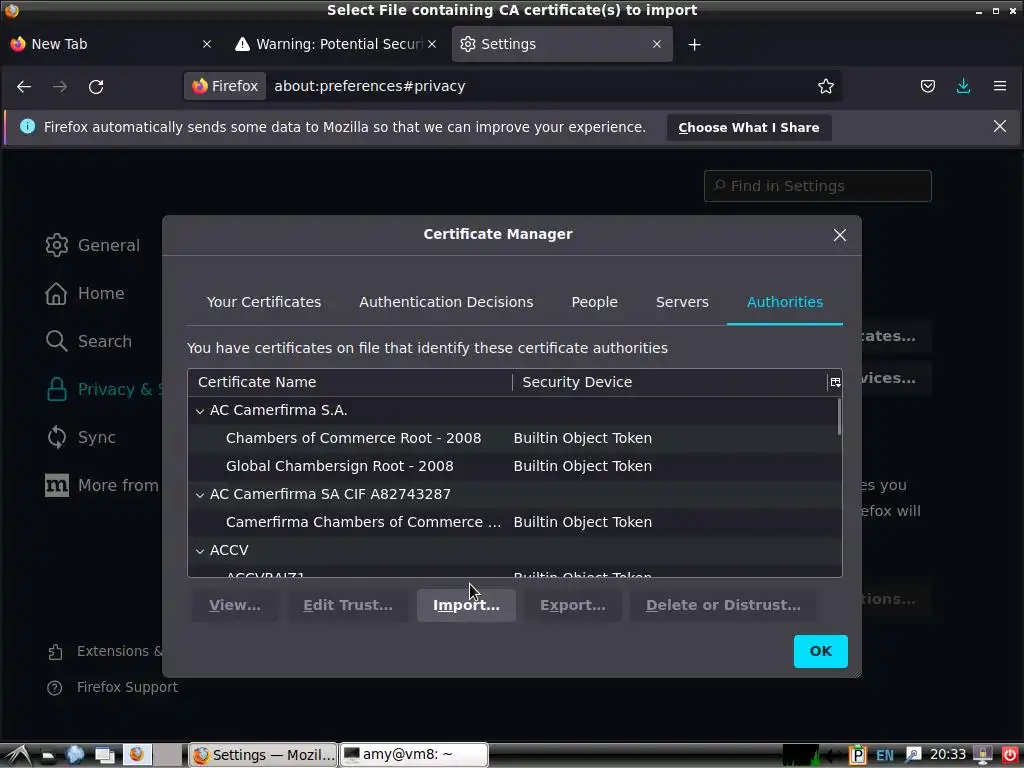Collapse the AC Camerfirma S.A. group
This screenshot has height=768, width=1024.
pyautogui.click(x=200, y=411)
